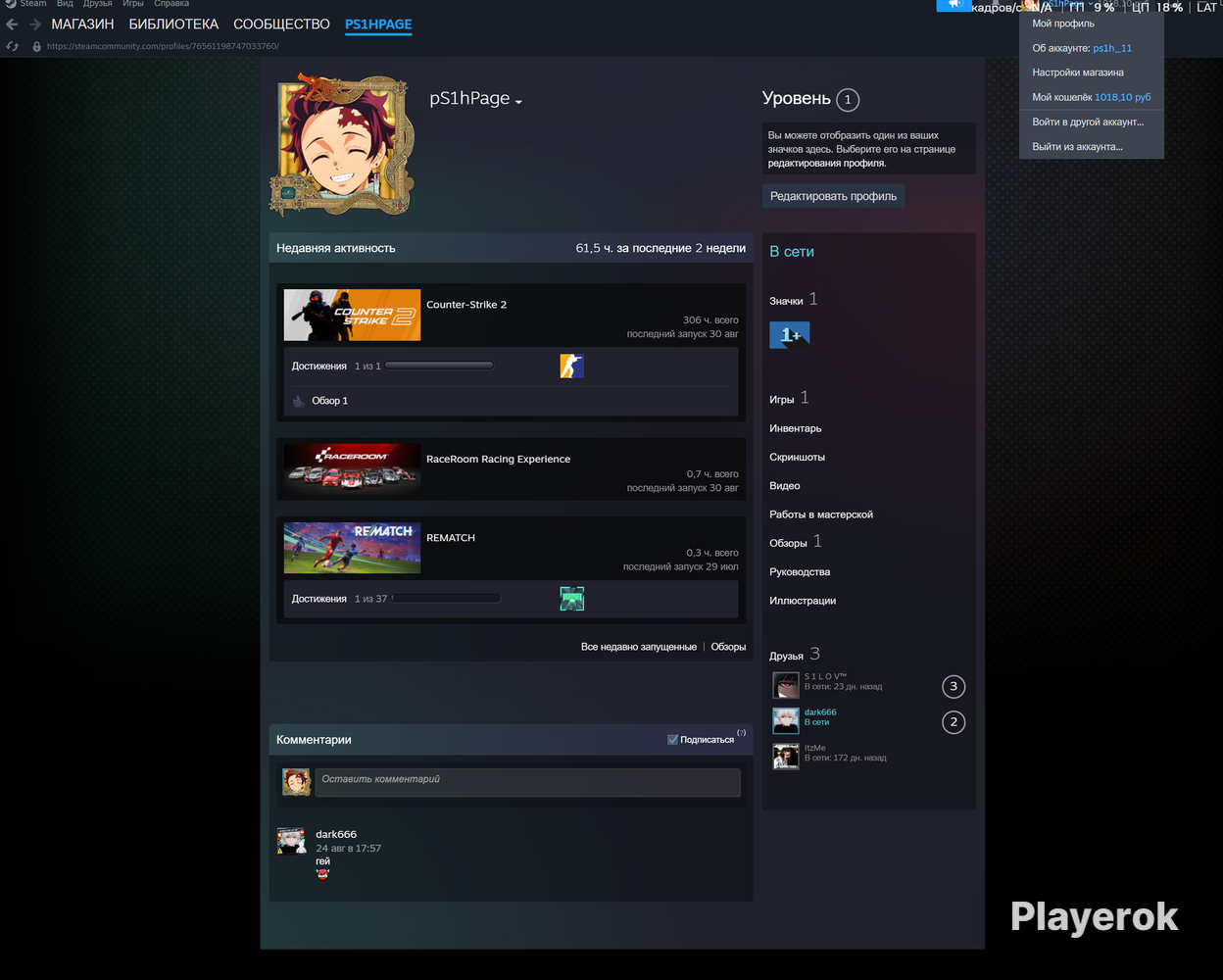The height and width of the screenshot is (980, 1223).
Task: Click the profile avatar with golden frame
Action: [x=341, y=144]
